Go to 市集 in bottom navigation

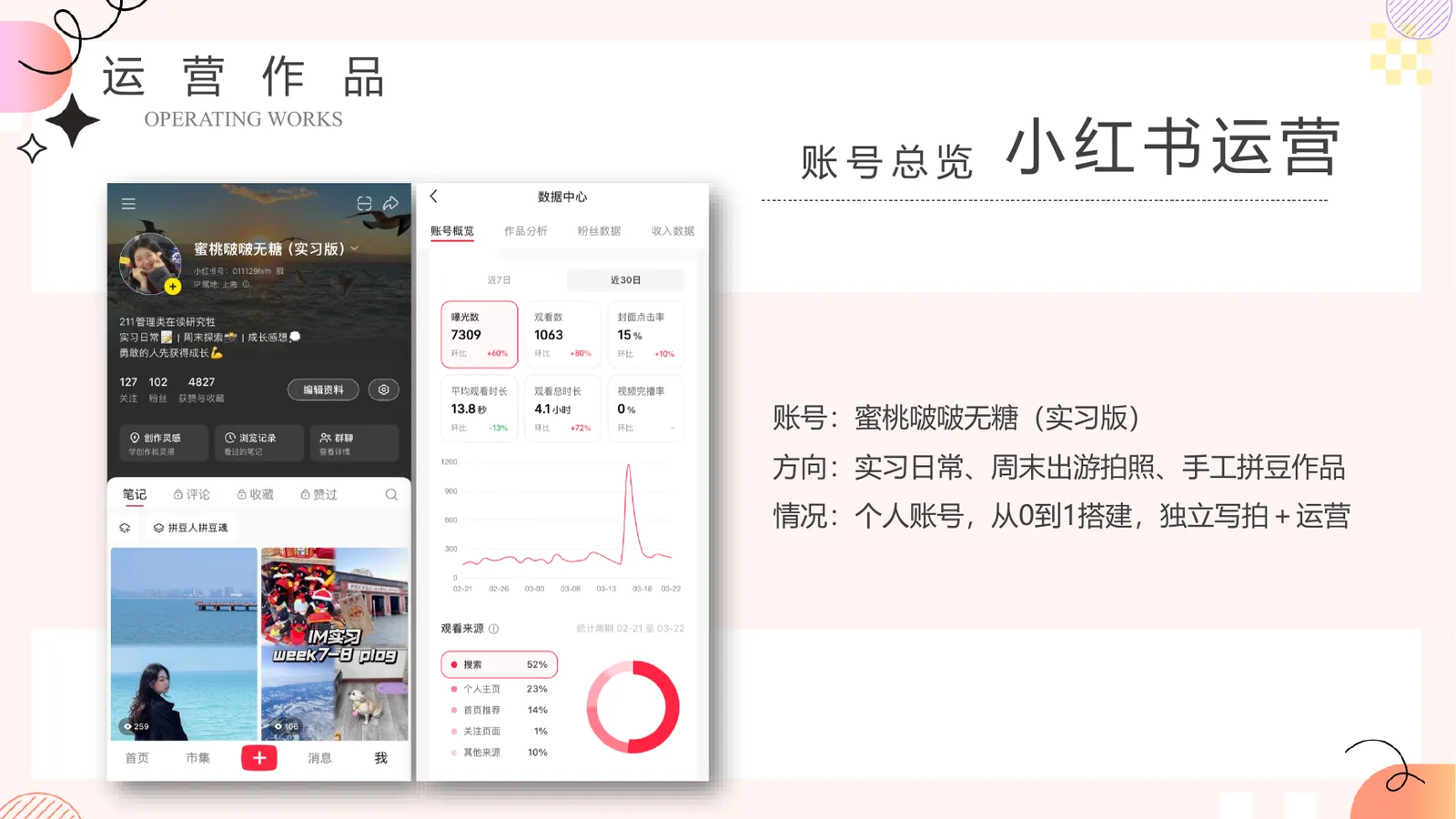pyautogui.click(x=197, y=758)
